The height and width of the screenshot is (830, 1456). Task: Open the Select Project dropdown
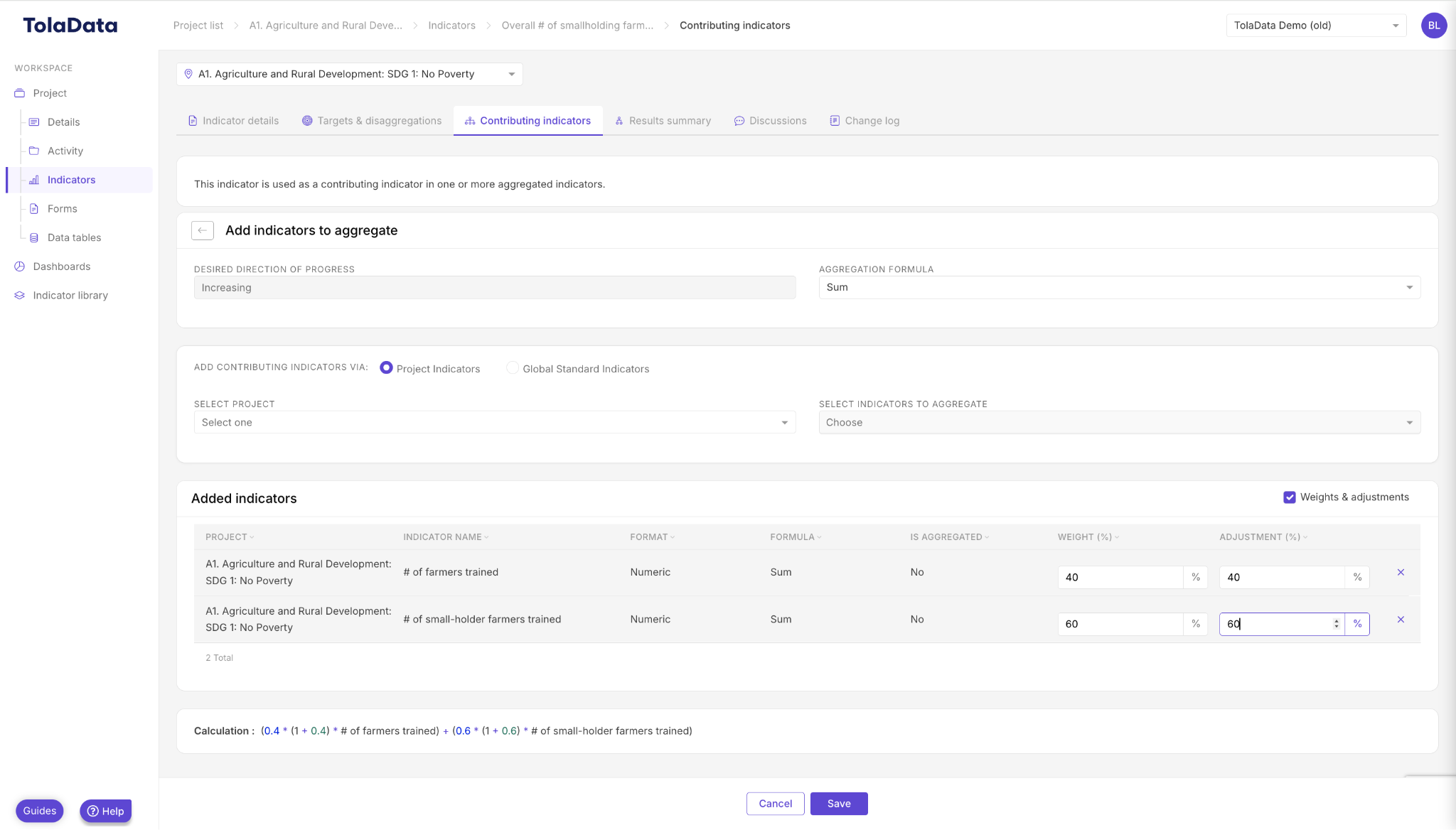click(x=494, y=423)
